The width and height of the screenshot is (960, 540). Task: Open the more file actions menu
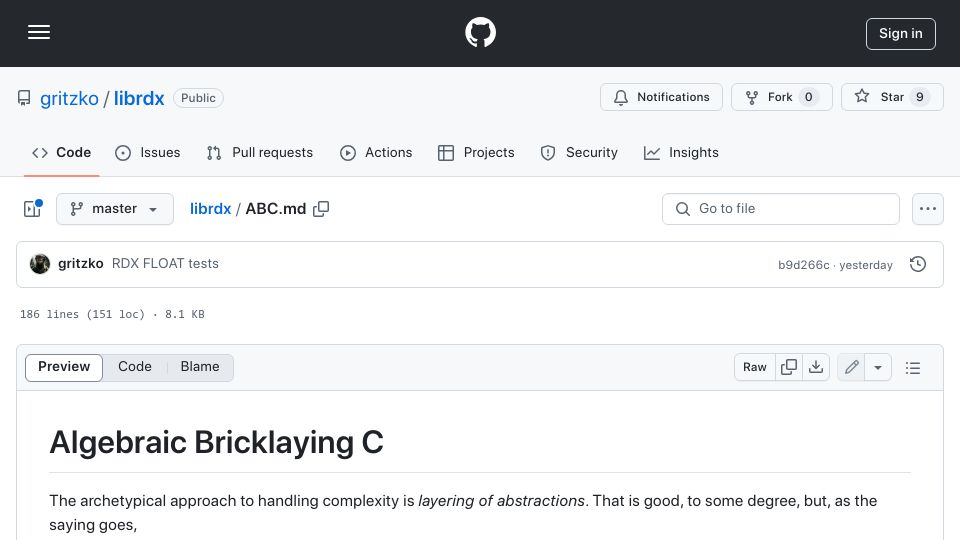(928, 209)
